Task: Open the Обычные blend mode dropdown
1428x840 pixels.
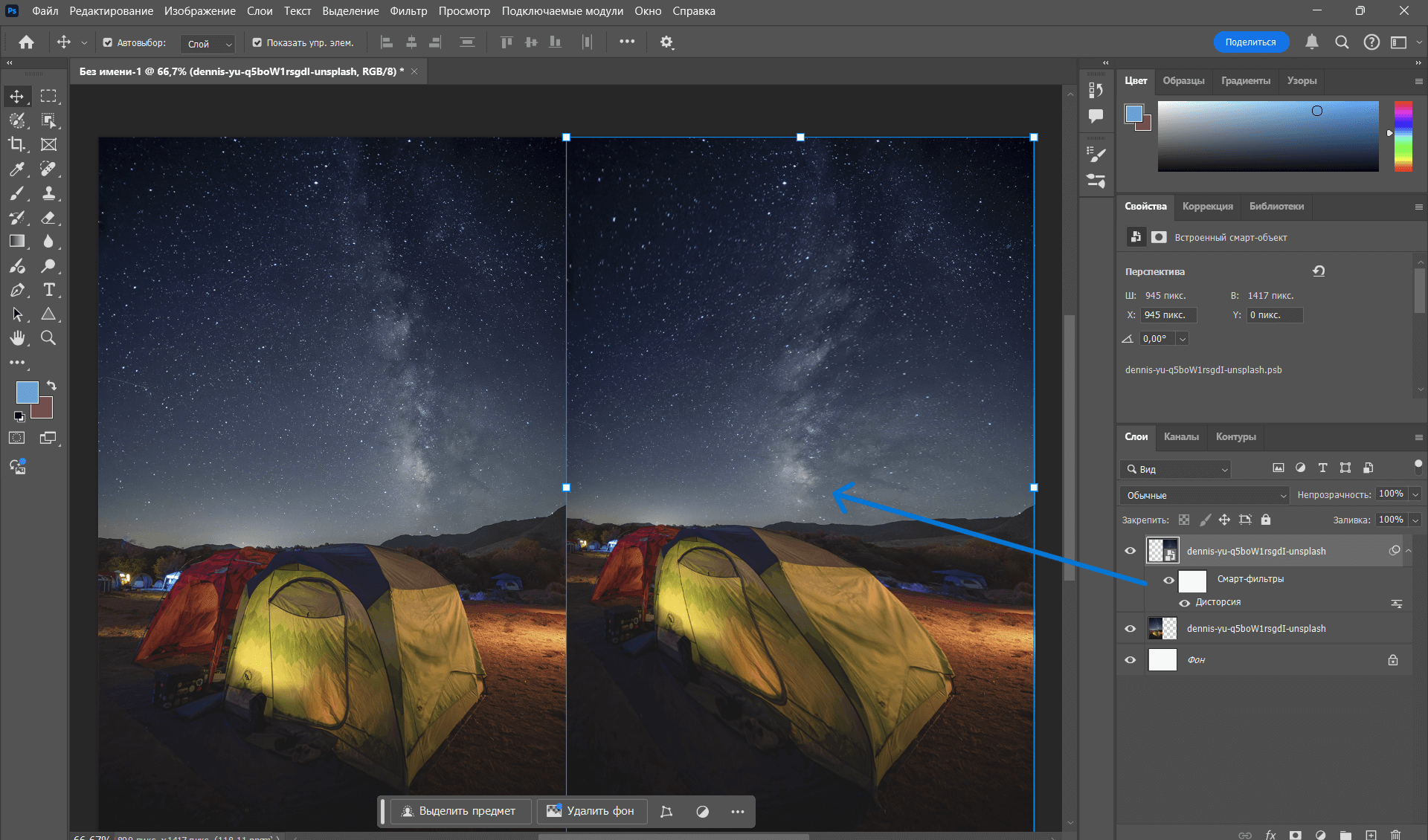Action: 1204,495
